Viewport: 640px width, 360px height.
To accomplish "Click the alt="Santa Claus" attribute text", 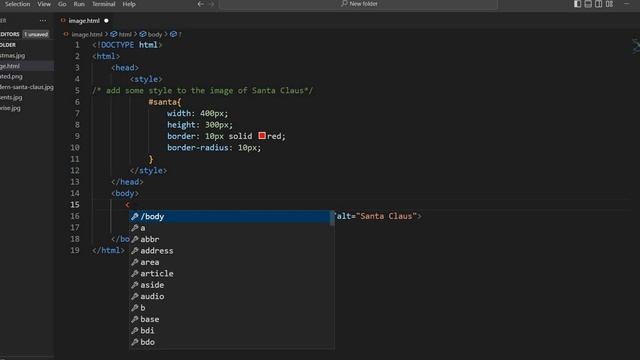I will coord(376,216).
